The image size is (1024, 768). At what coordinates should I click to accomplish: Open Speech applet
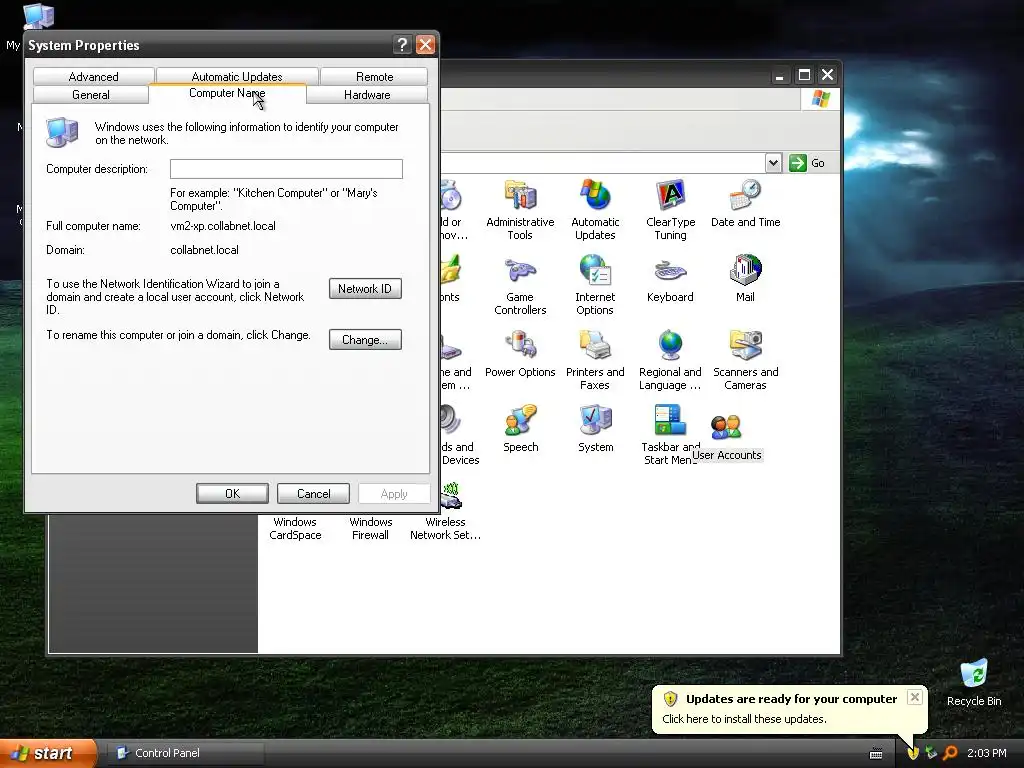coord(520,429)
